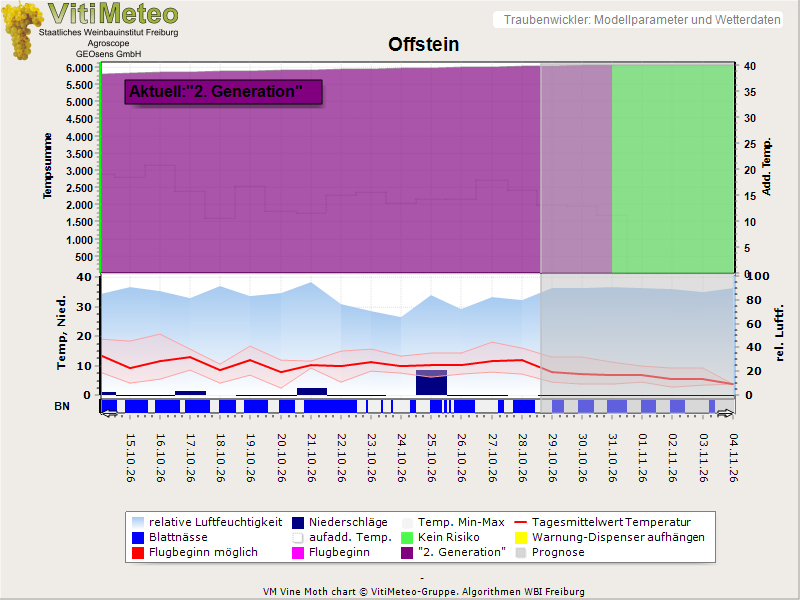Click the VM Vine Moth chart copyright footer
Screen dimensions: 800x600
tap(423, 592)
